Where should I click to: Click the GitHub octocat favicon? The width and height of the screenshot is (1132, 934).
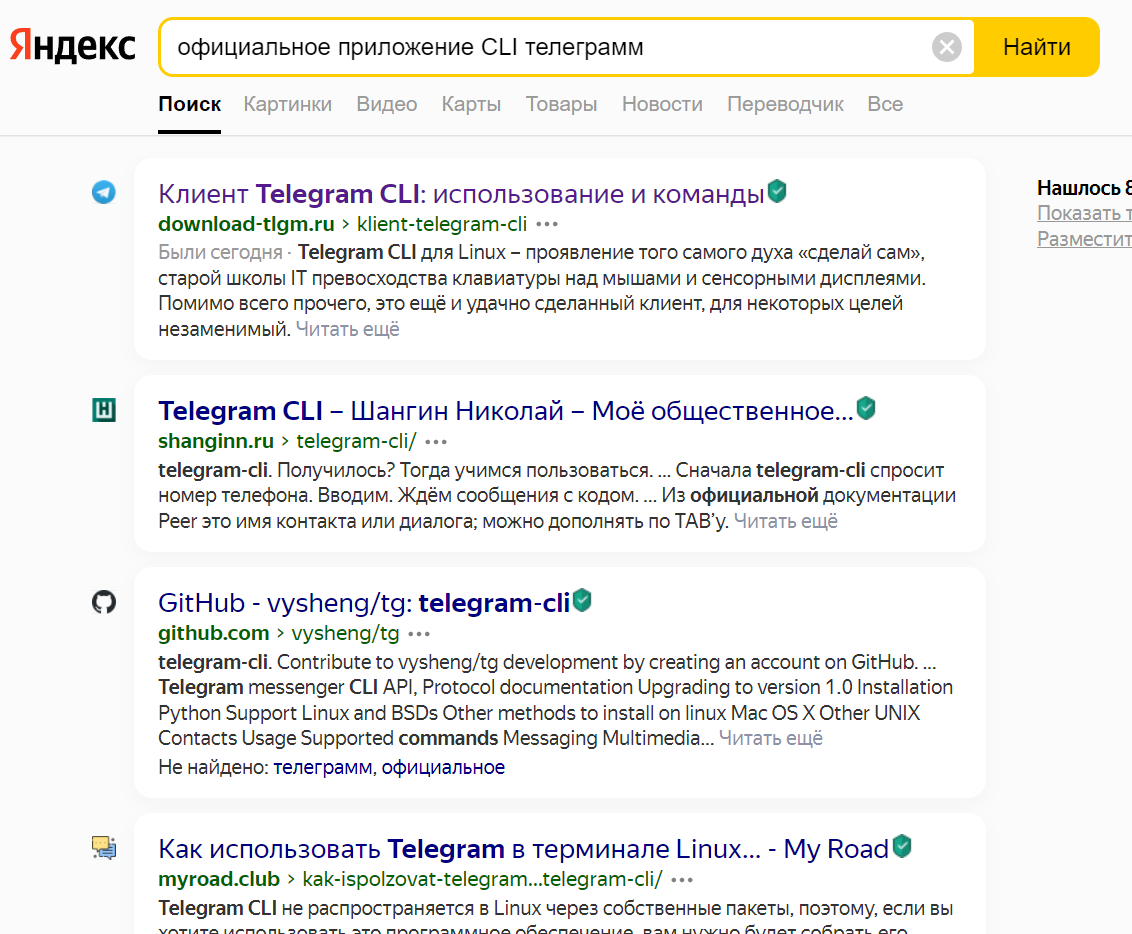104,602
